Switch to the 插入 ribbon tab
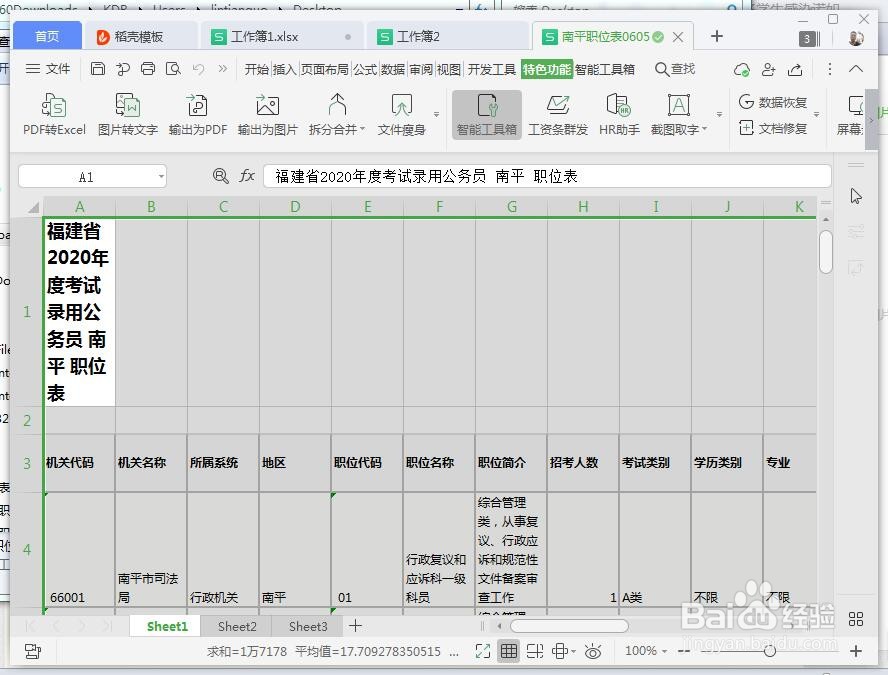The height and width of the screenshot is (675, 888). [x=284, y=69]
